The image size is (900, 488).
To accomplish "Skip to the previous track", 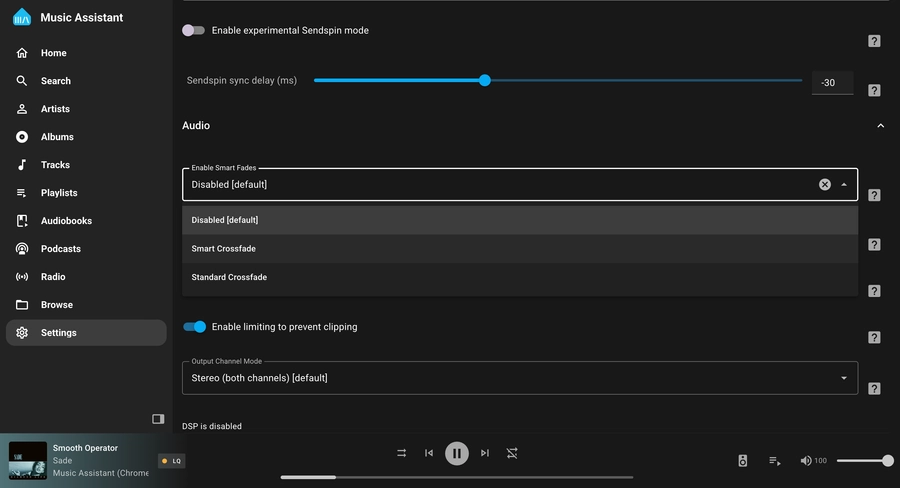I will click(429, 453).
